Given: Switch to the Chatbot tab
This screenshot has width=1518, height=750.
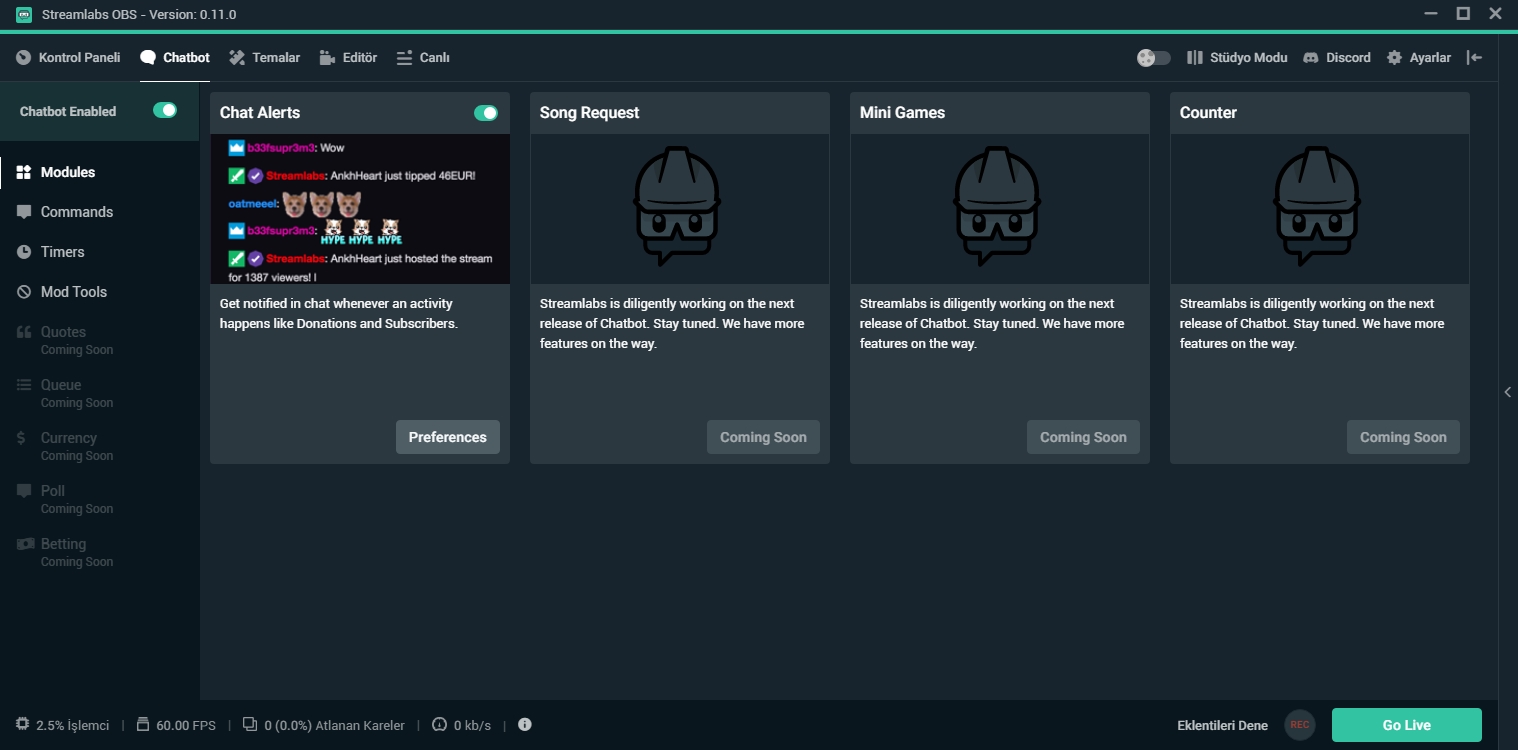Looking at the screenshot, I should tap(175, 58).
